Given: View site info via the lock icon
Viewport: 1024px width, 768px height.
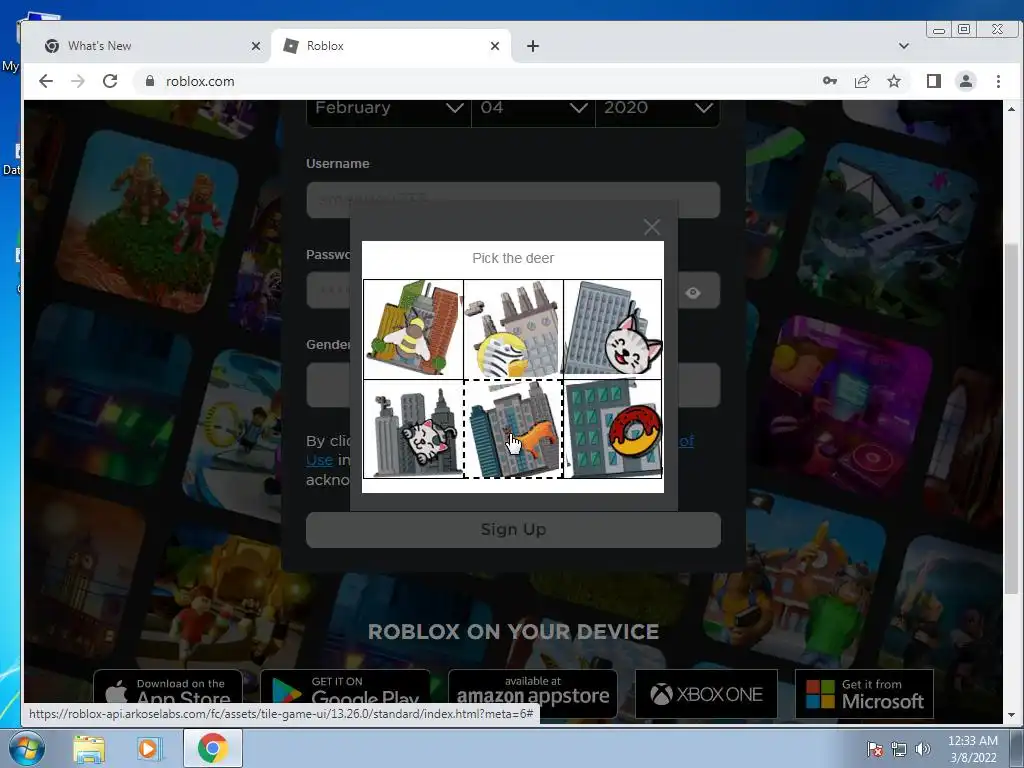Looking at the screenshot, I should [x=150, y=81].
